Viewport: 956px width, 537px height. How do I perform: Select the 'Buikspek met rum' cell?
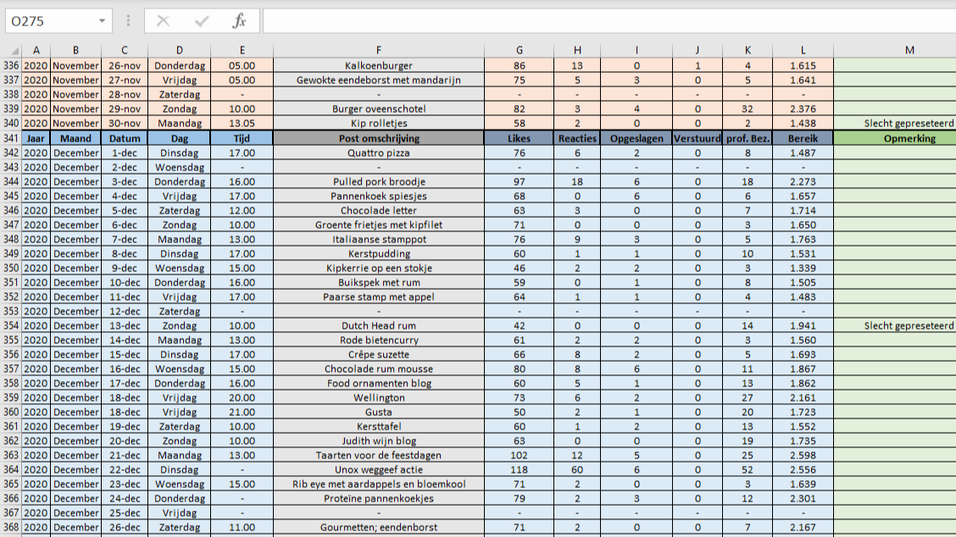click(x=379, y=283)
